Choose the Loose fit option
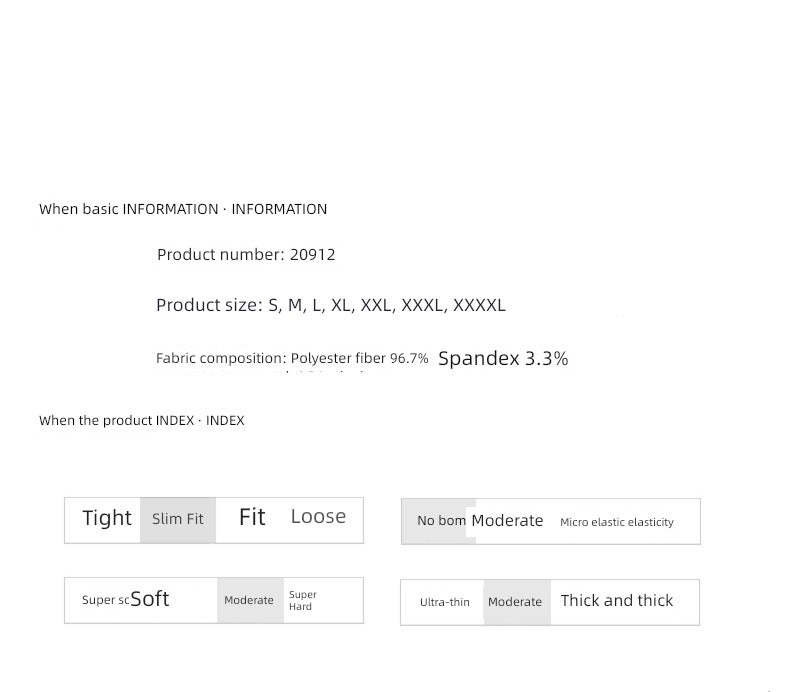Viewport: 790px width, 692px height. tap(318, 517)
